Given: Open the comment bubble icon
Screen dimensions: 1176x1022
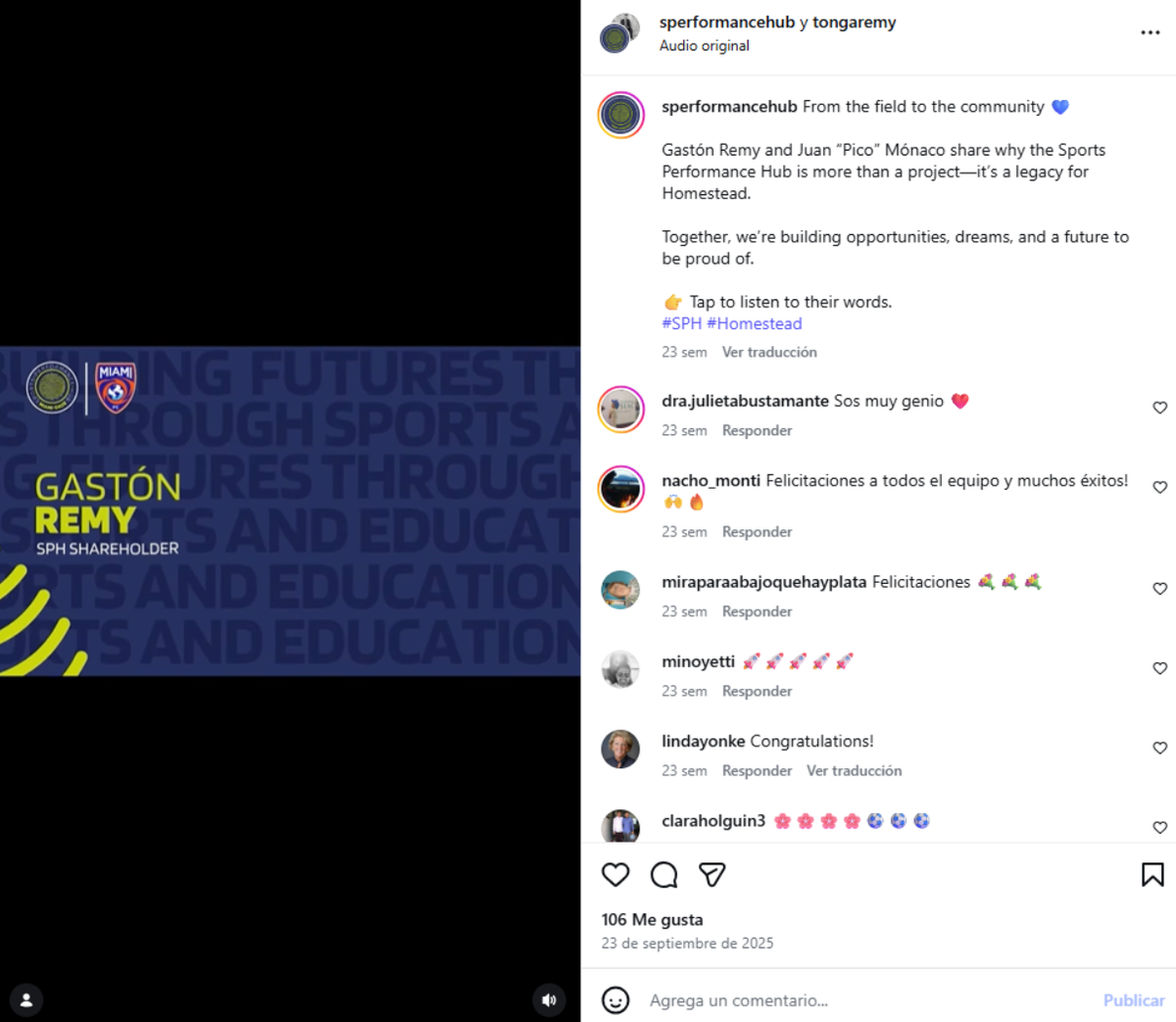Looking at the screenshot, I should pos(663,874).
